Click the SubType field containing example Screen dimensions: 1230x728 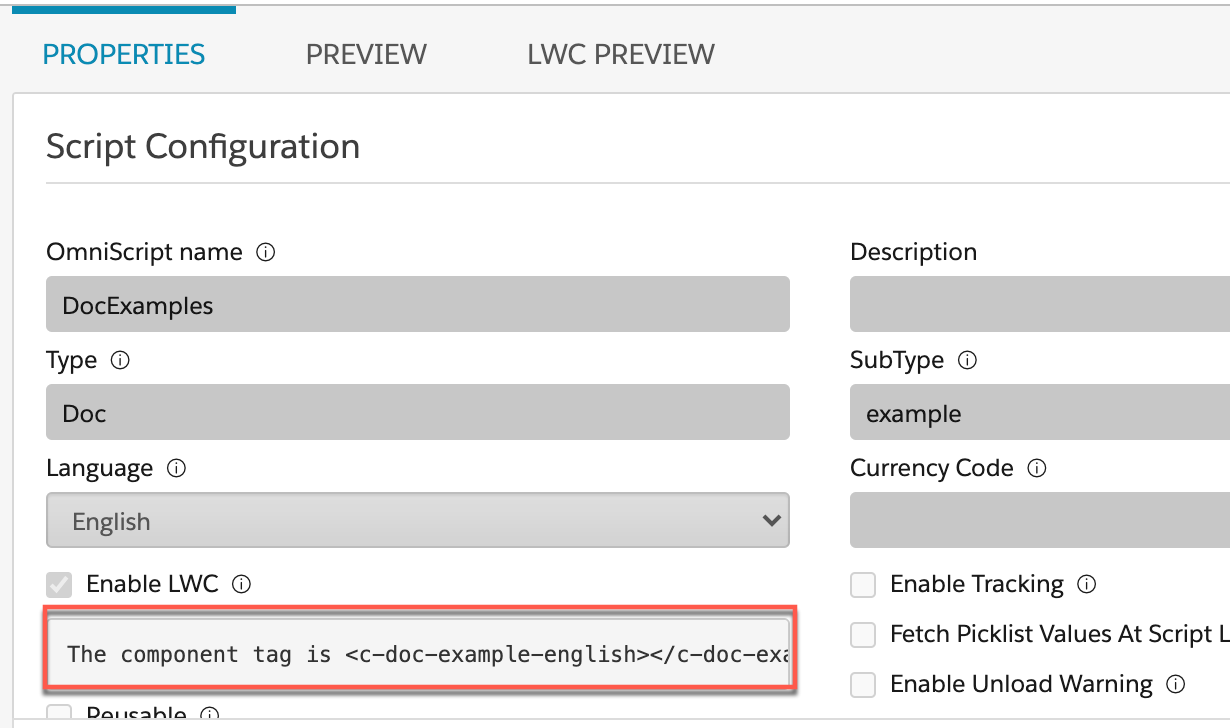1040,412
